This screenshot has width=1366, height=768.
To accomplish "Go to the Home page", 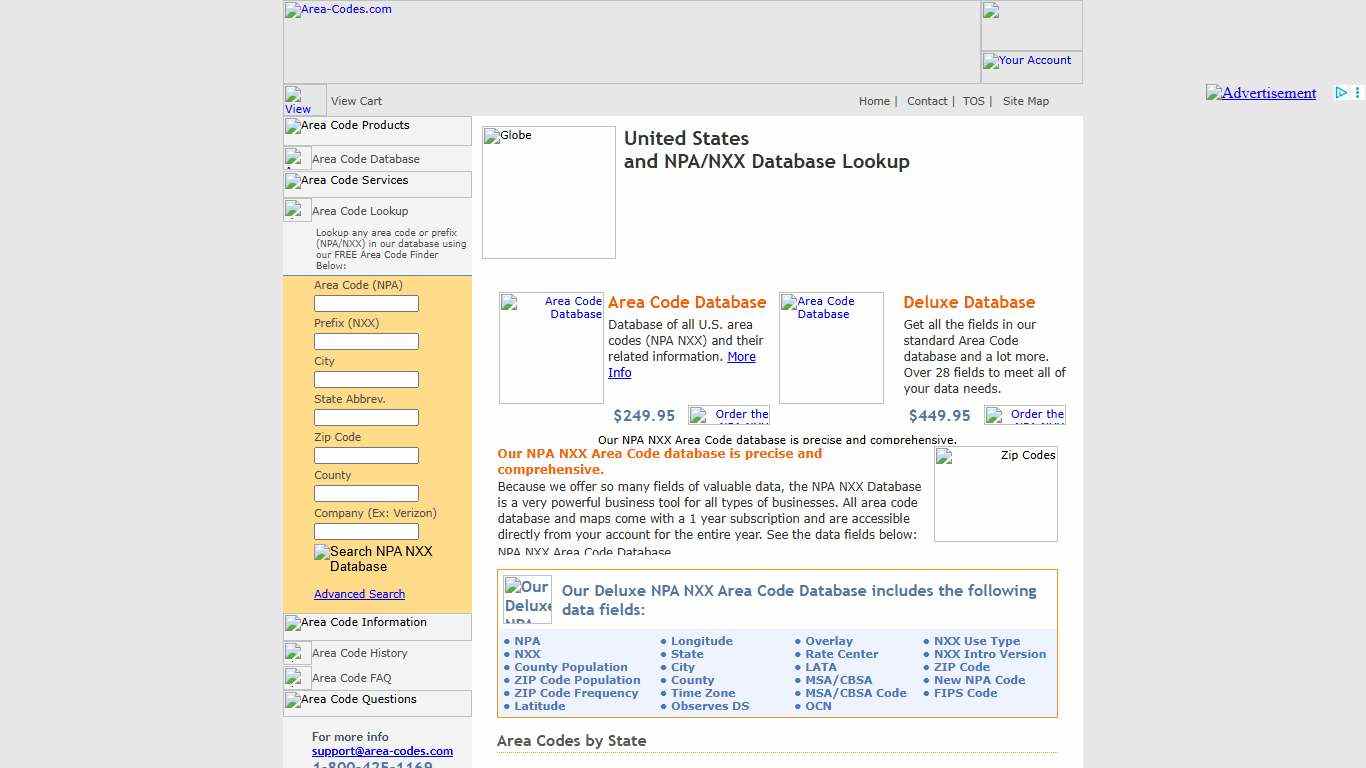I will pyautogui.click(x=874, y=100).
